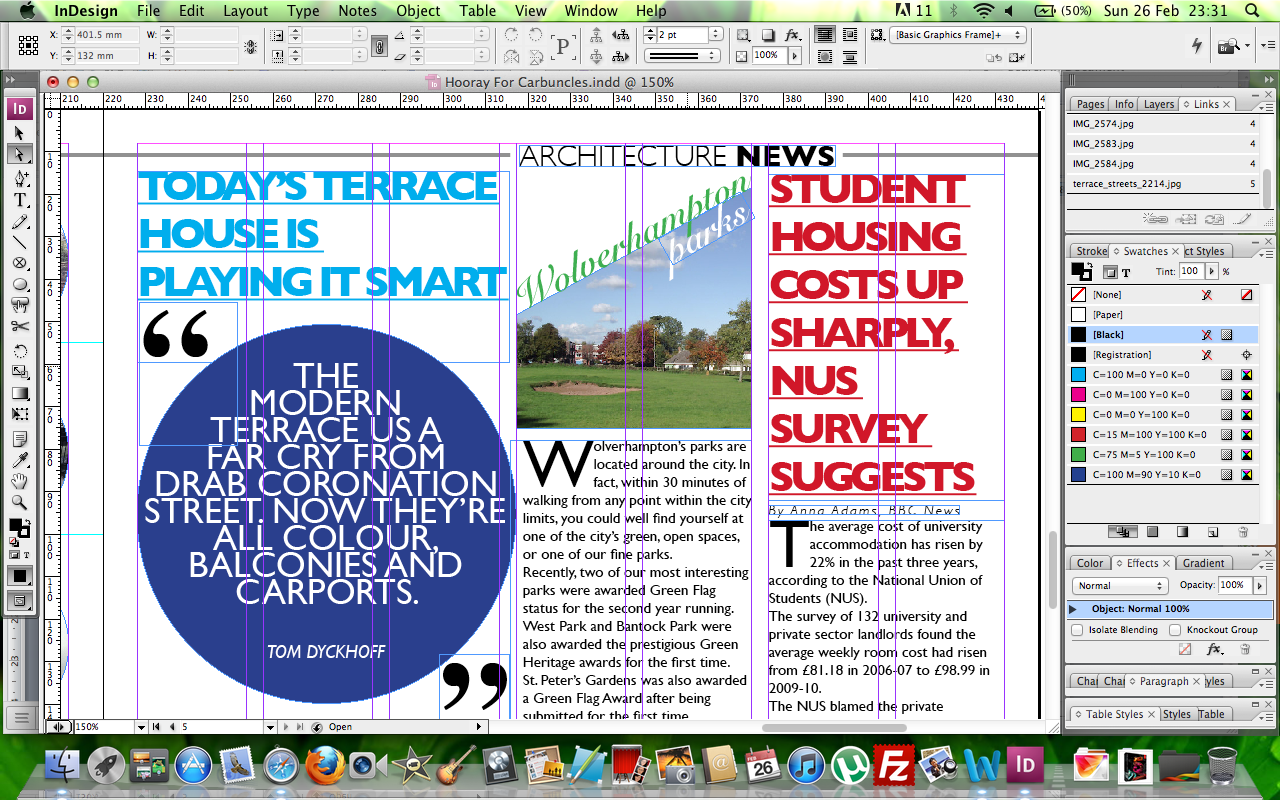This screenshot has width=1280, height=800.
Task: Open the Basic Graphics Frame style dropdown
Action: (958, 35)
